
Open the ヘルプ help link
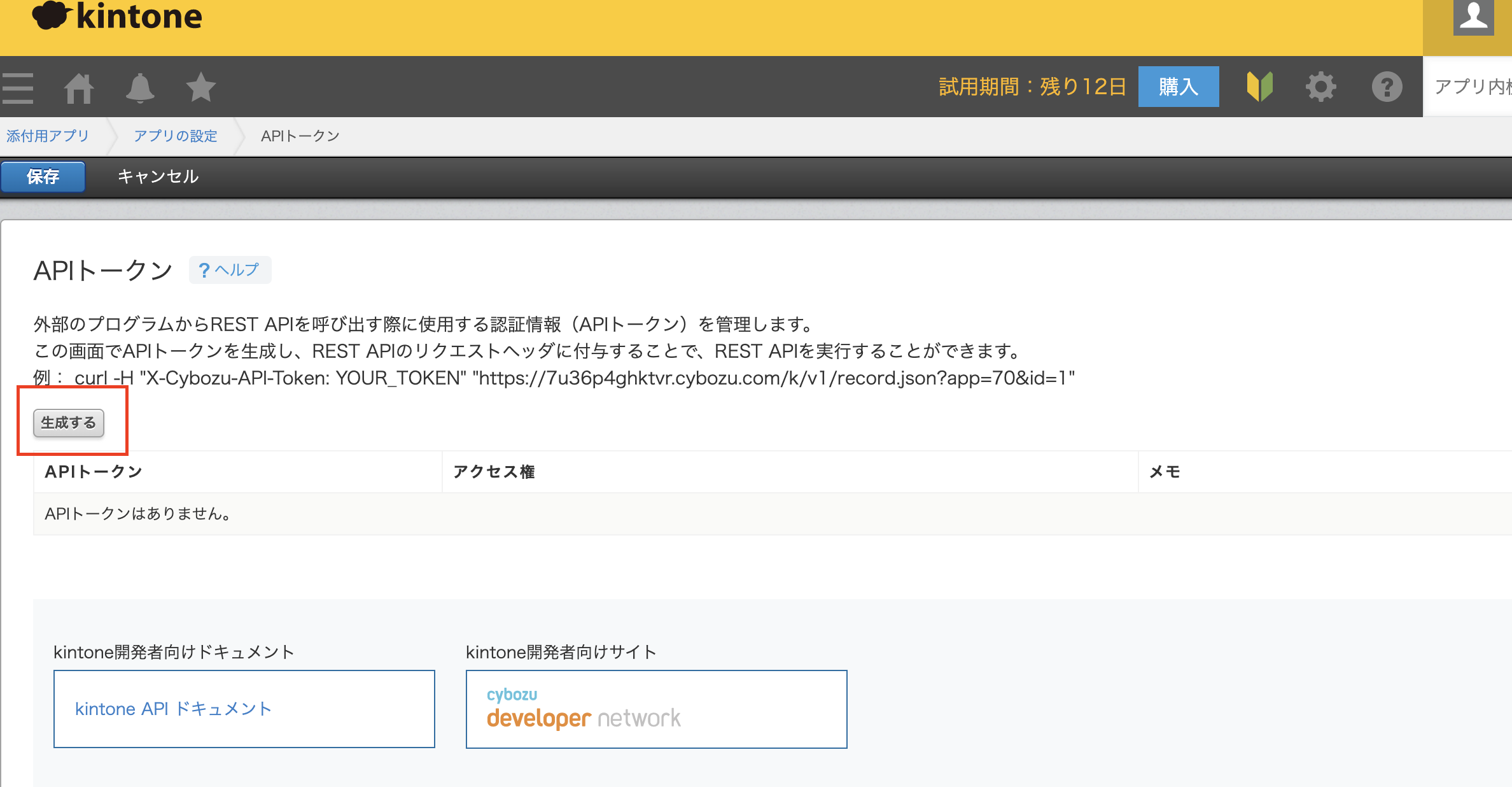pos(230,270)
